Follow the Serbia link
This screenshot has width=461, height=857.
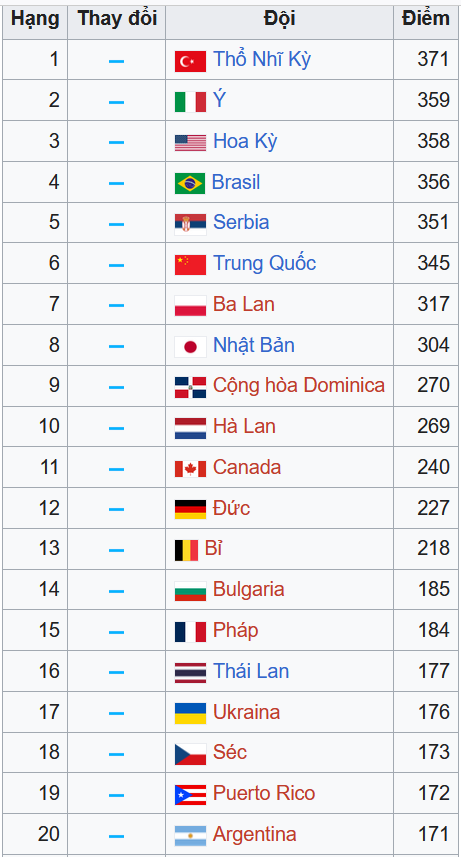(241, 222)
